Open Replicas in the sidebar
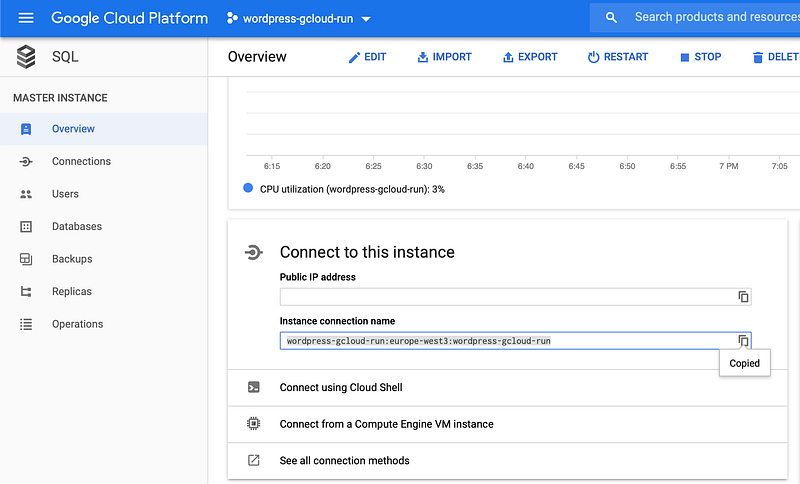Image resolution: width=800 pixels, height=484 pixels. 104,292
